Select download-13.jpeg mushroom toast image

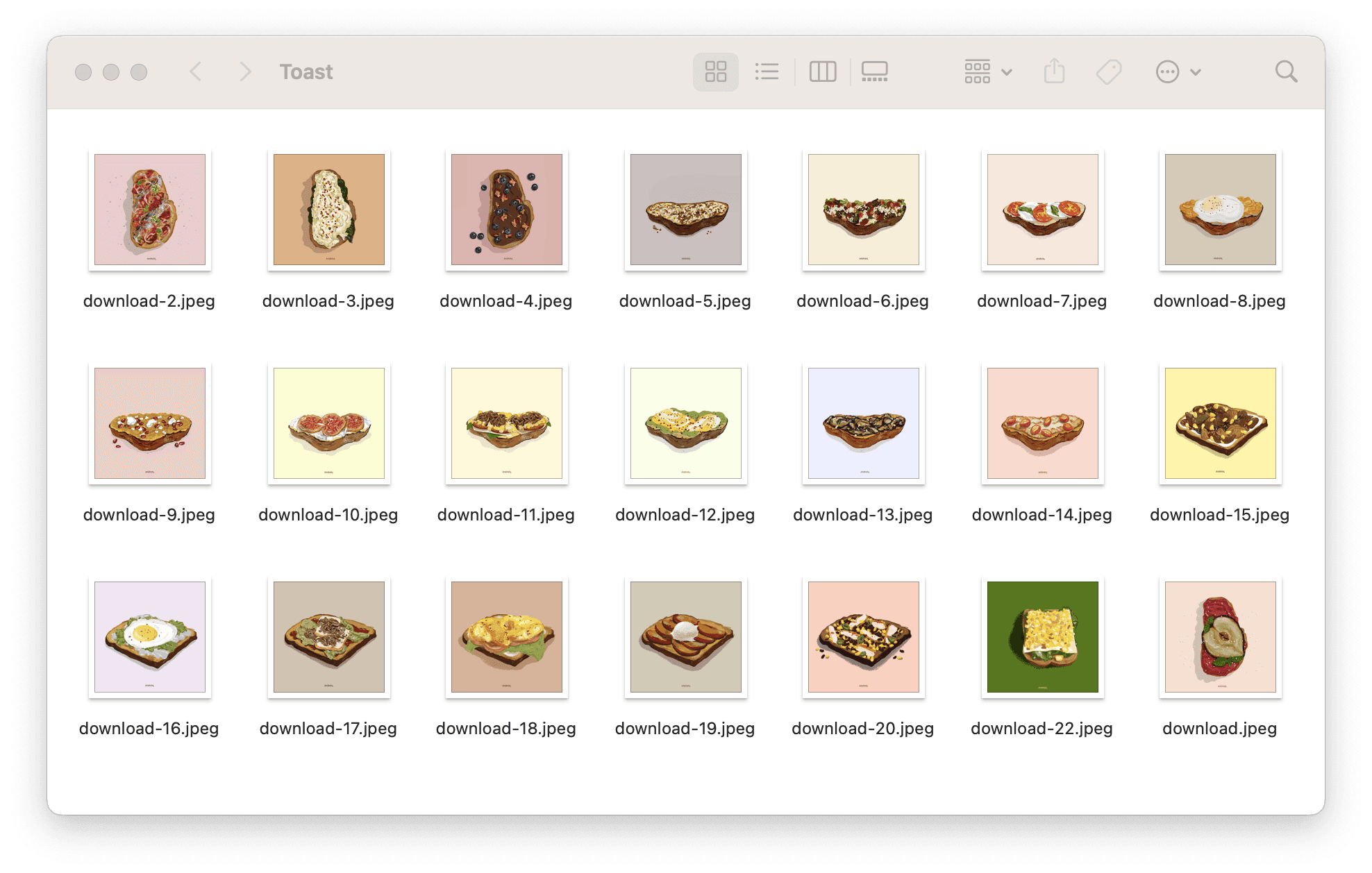[x=863, y=423]
